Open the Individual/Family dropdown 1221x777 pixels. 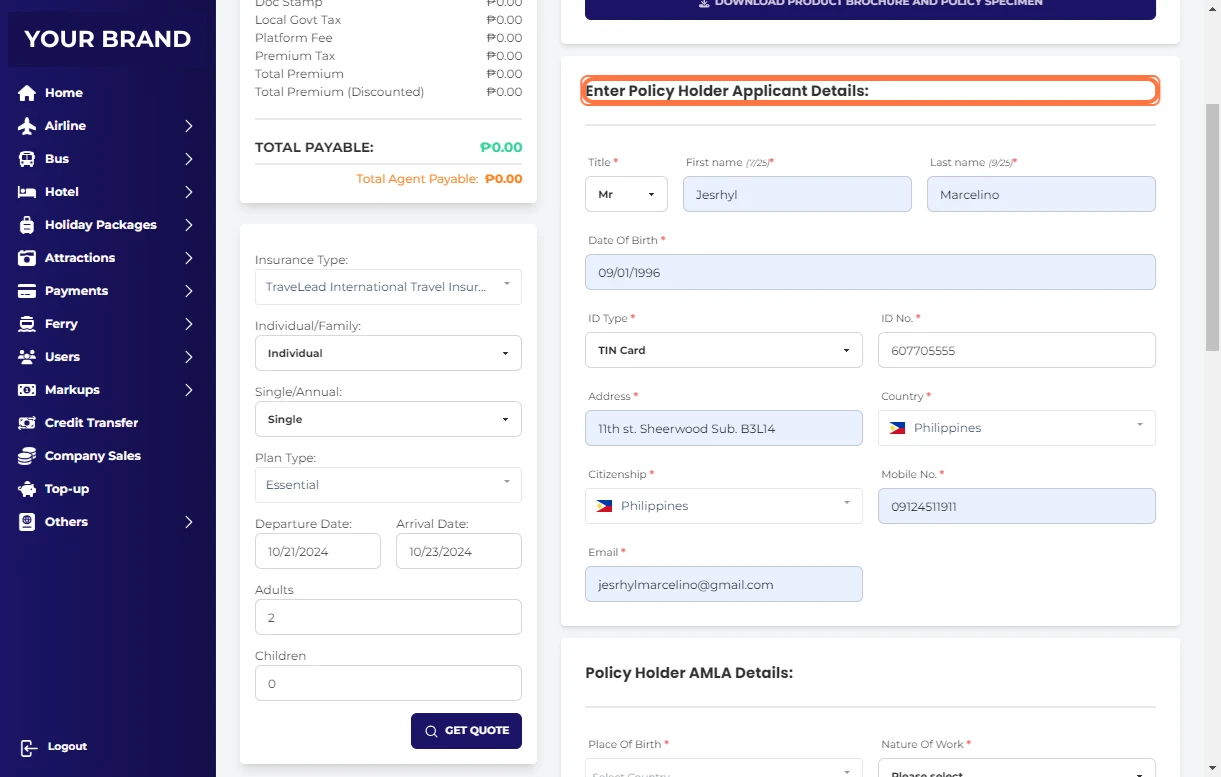[x=388, y=353]
